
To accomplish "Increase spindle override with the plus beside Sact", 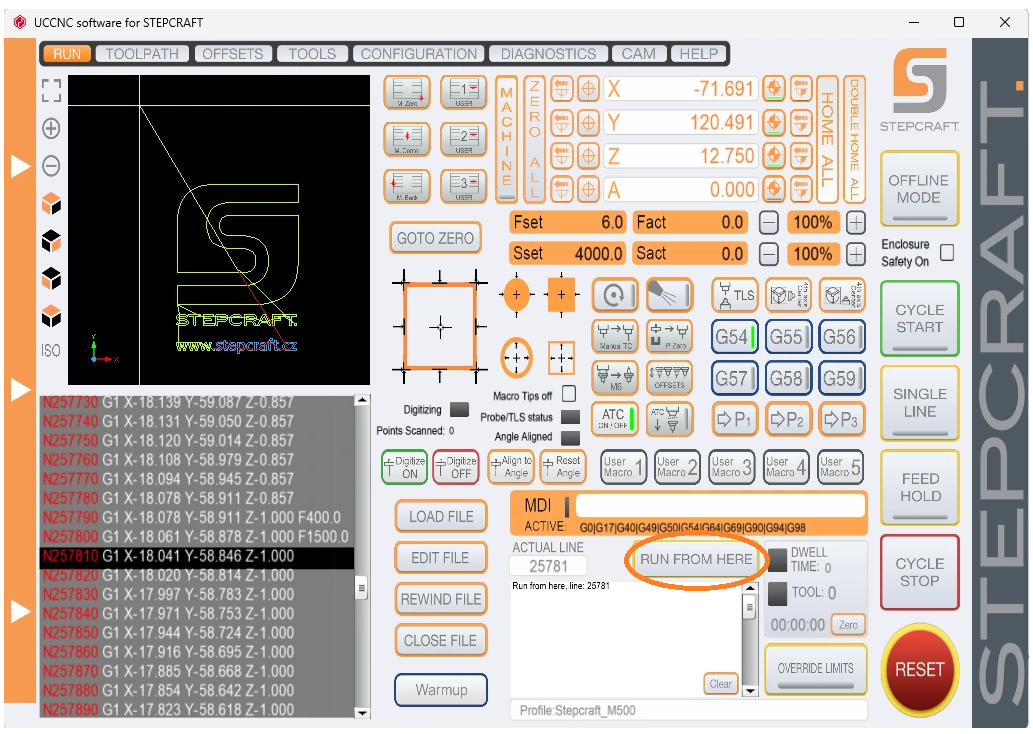I will (x=855, y=254).
